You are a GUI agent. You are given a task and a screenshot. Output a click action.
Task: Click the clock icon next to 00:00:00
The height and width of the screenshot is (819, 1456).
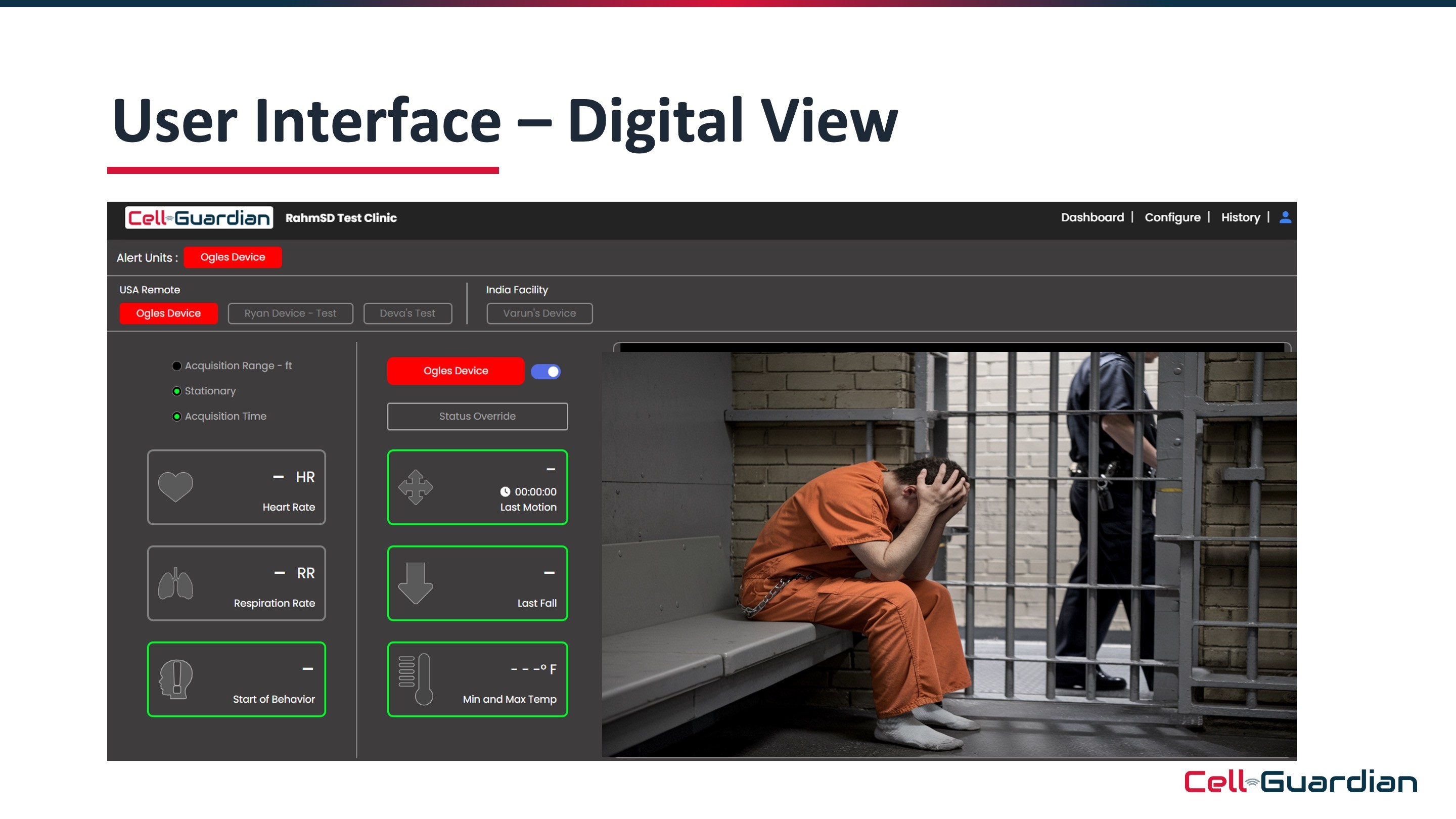tap(505, 492)
